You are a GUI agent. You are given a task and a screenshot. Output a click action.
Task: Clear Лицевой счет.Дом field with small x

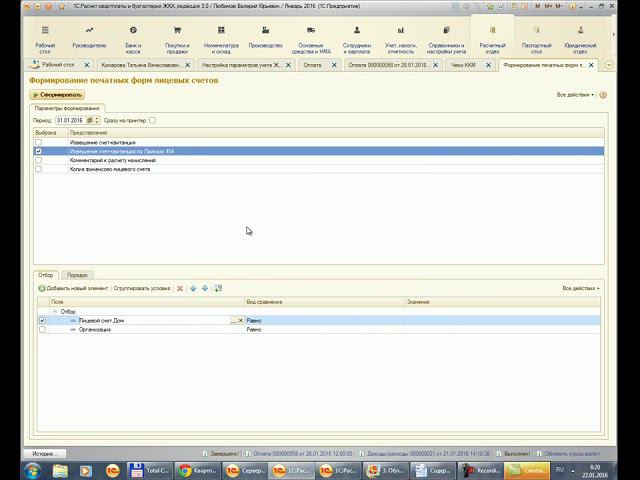click(x=240, y=321)
